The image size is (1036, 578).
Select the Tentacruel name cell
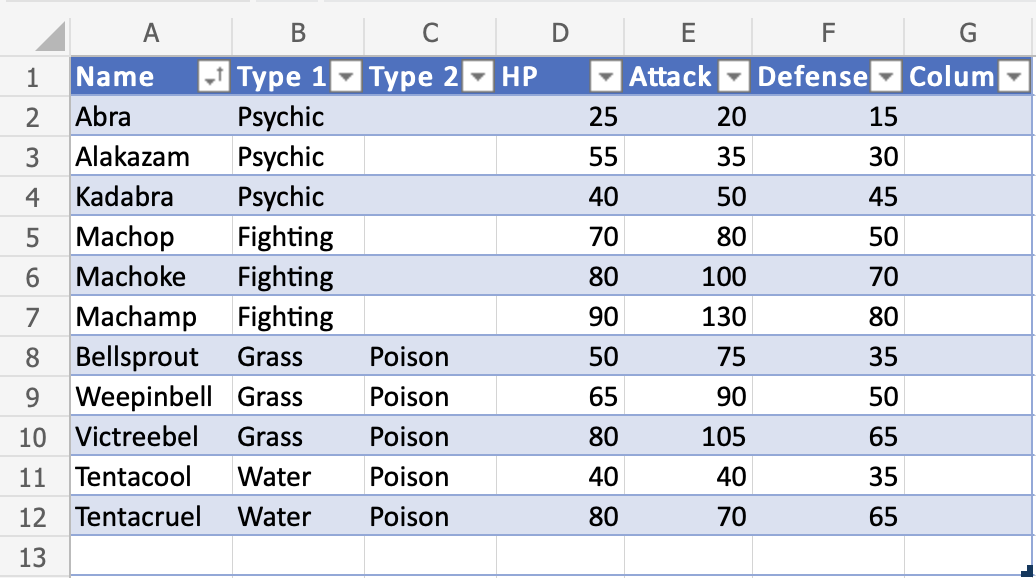[x=151, y=517]
